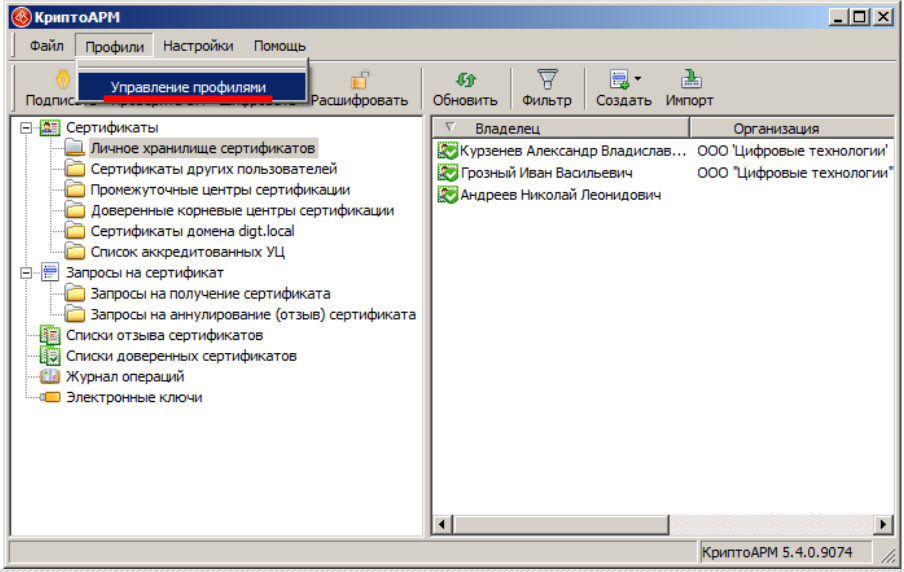Collapse the Запросы на сертификат node
904x572 pixels.
click(x=26, y=273)
